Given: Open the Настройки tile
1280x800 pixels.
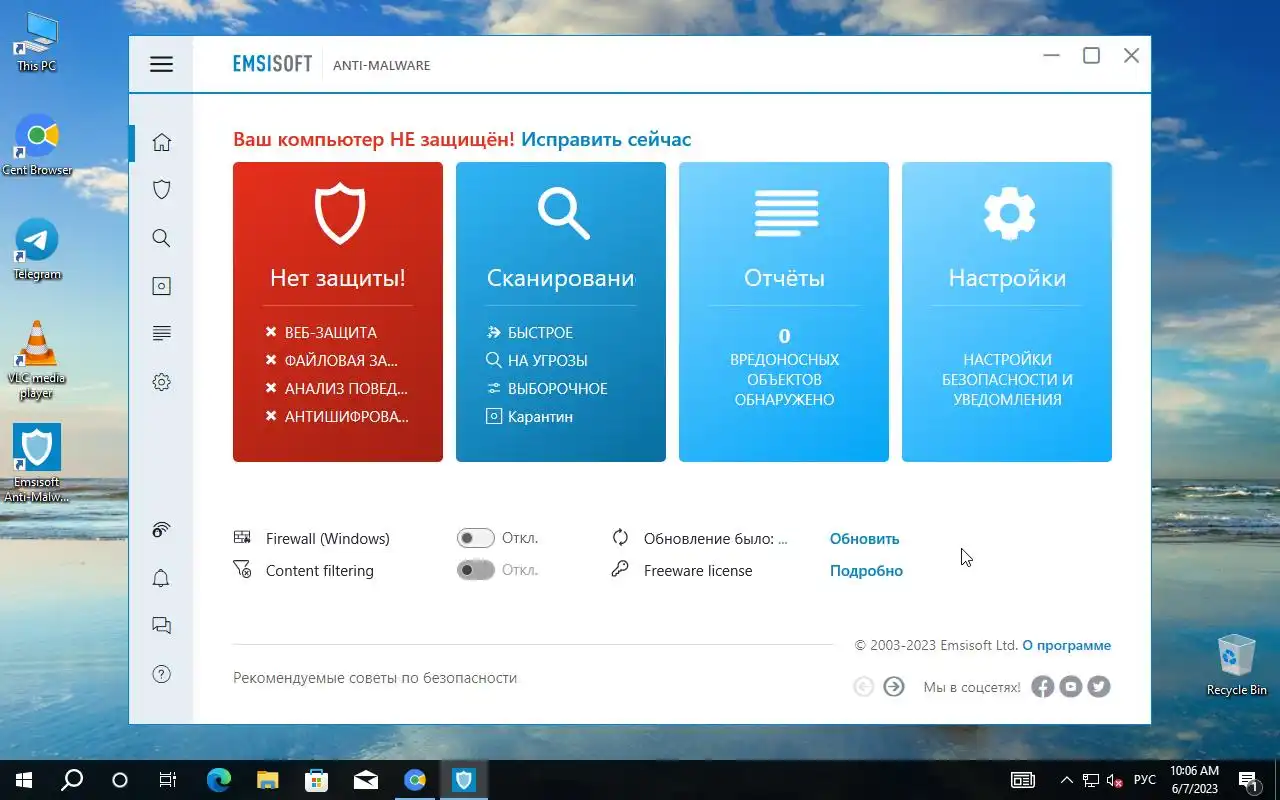Looking at the screenshot, I should [1007, 312].
